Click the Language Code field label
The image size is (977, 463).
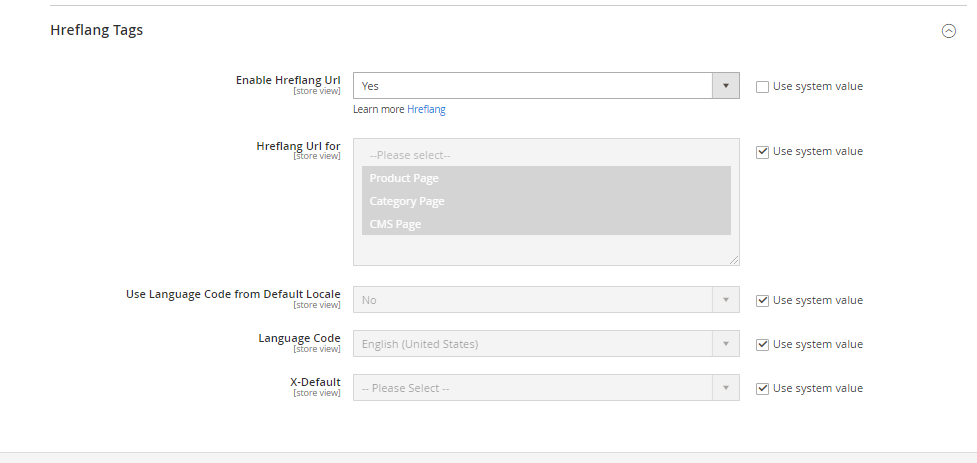pos(299,338)
